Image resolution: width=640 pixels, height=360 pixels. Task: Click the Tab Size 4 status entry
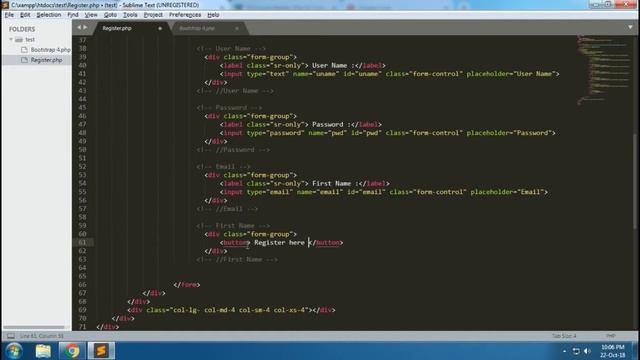click(564, 336)
